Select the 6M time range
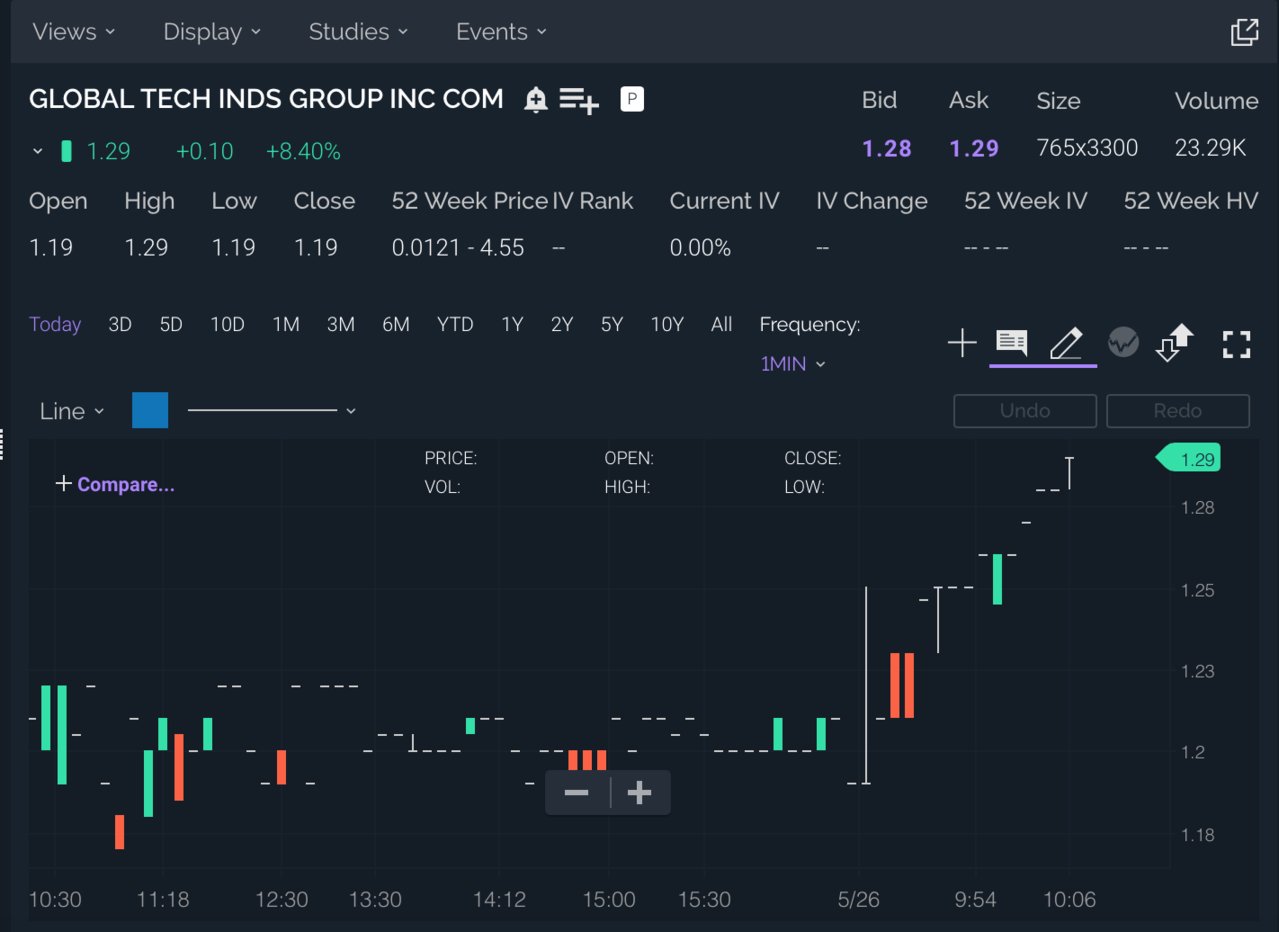The image size is (1279, 932). [396, 324]
